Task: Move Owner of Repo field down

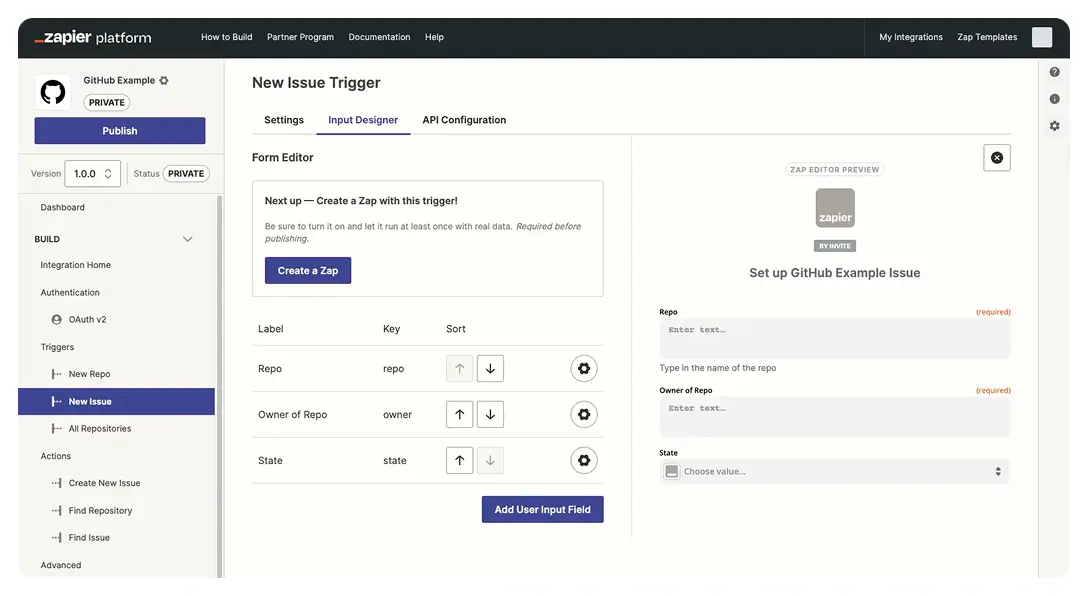Action: tap(490, 414)
